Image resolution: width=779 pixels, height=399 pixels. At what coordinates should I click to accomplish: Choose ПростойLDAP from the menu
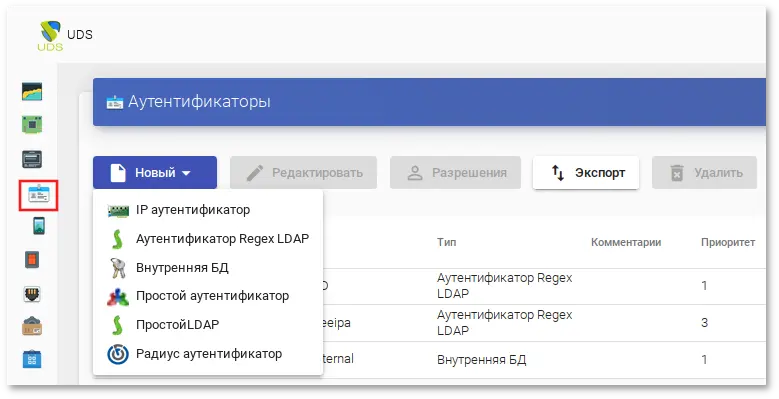tap(208, 325)
